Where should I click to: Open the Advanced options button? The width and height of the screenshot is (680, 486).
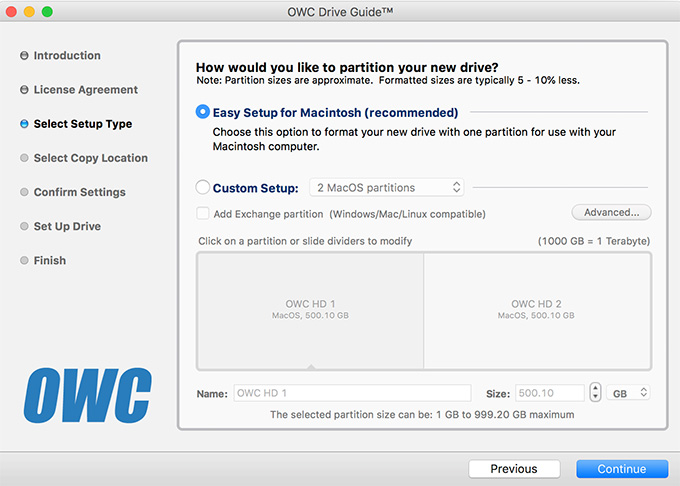tap(611, 212)
